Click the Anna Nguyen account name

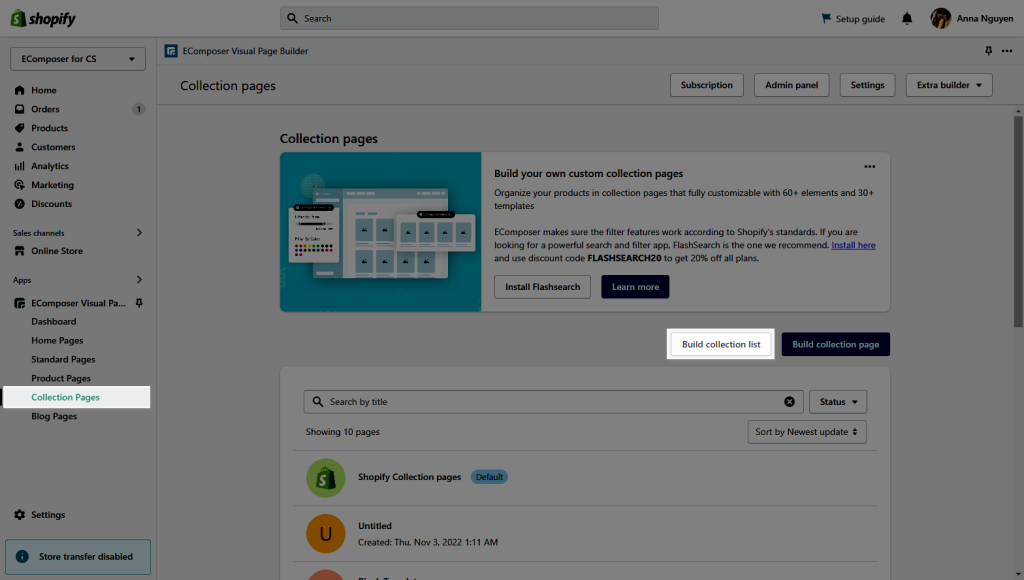coord(985,18)
